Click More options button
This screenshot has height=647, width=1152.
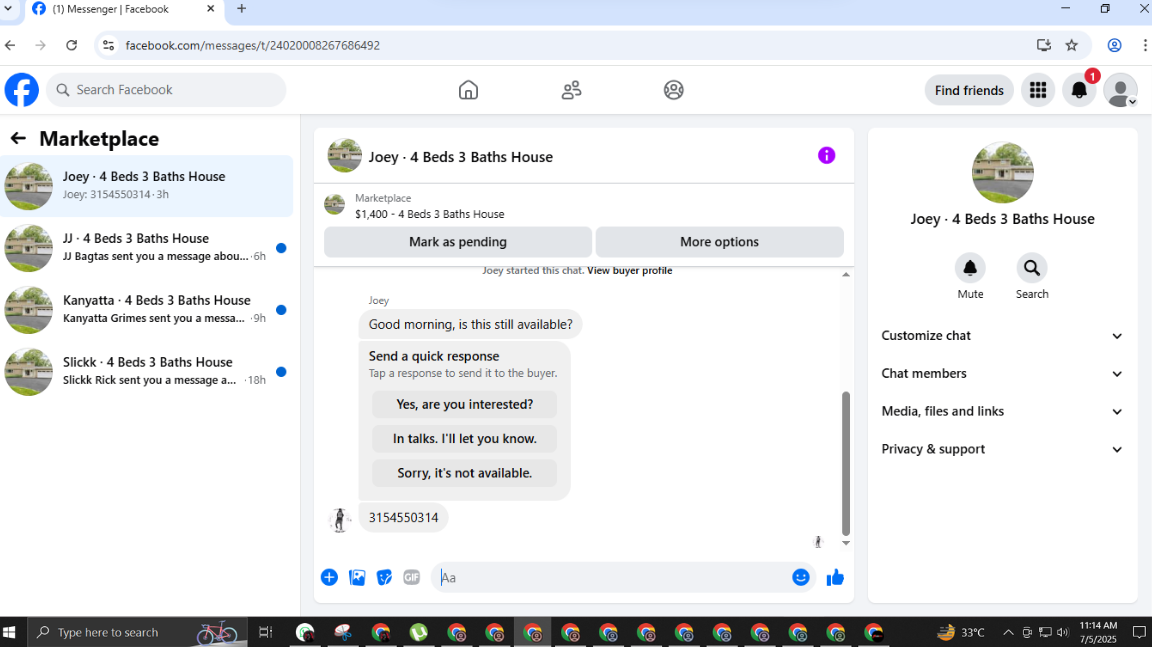[719, 242]
